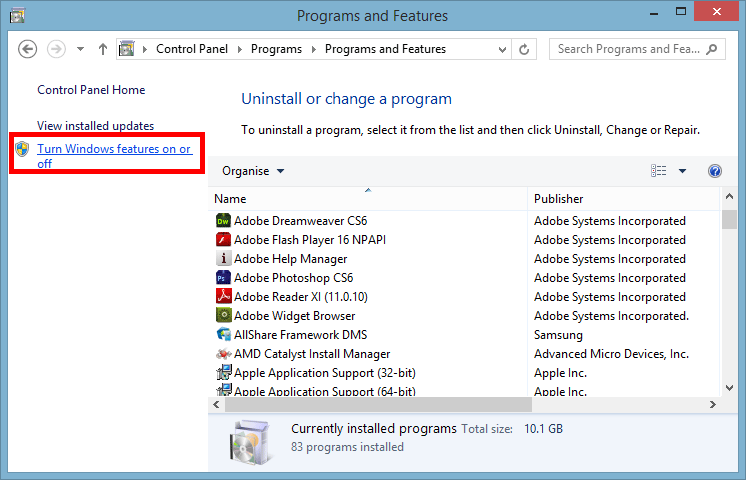
Task: Go up one level with Up arrow
Action: (103, 49)
